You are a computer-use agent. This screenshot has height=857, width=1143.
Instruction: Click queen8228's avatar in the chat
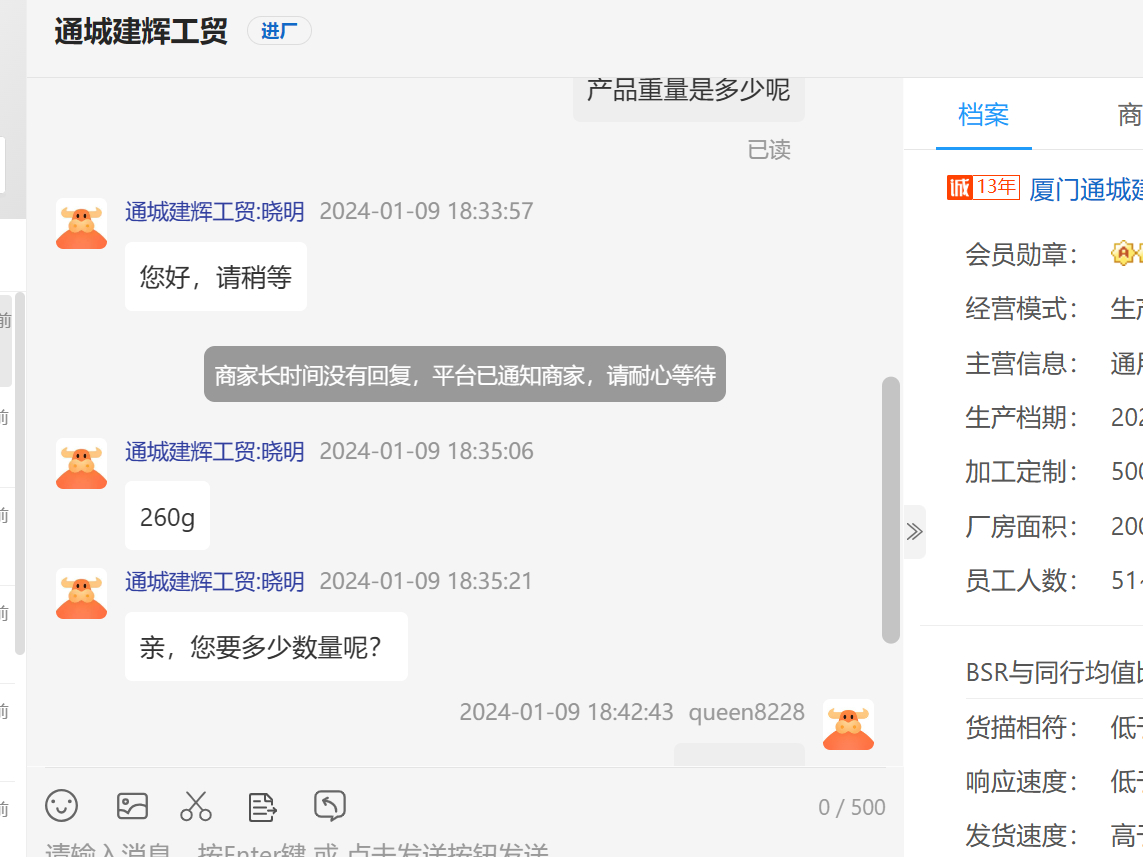pyautogui.click(x=848, y=725)
